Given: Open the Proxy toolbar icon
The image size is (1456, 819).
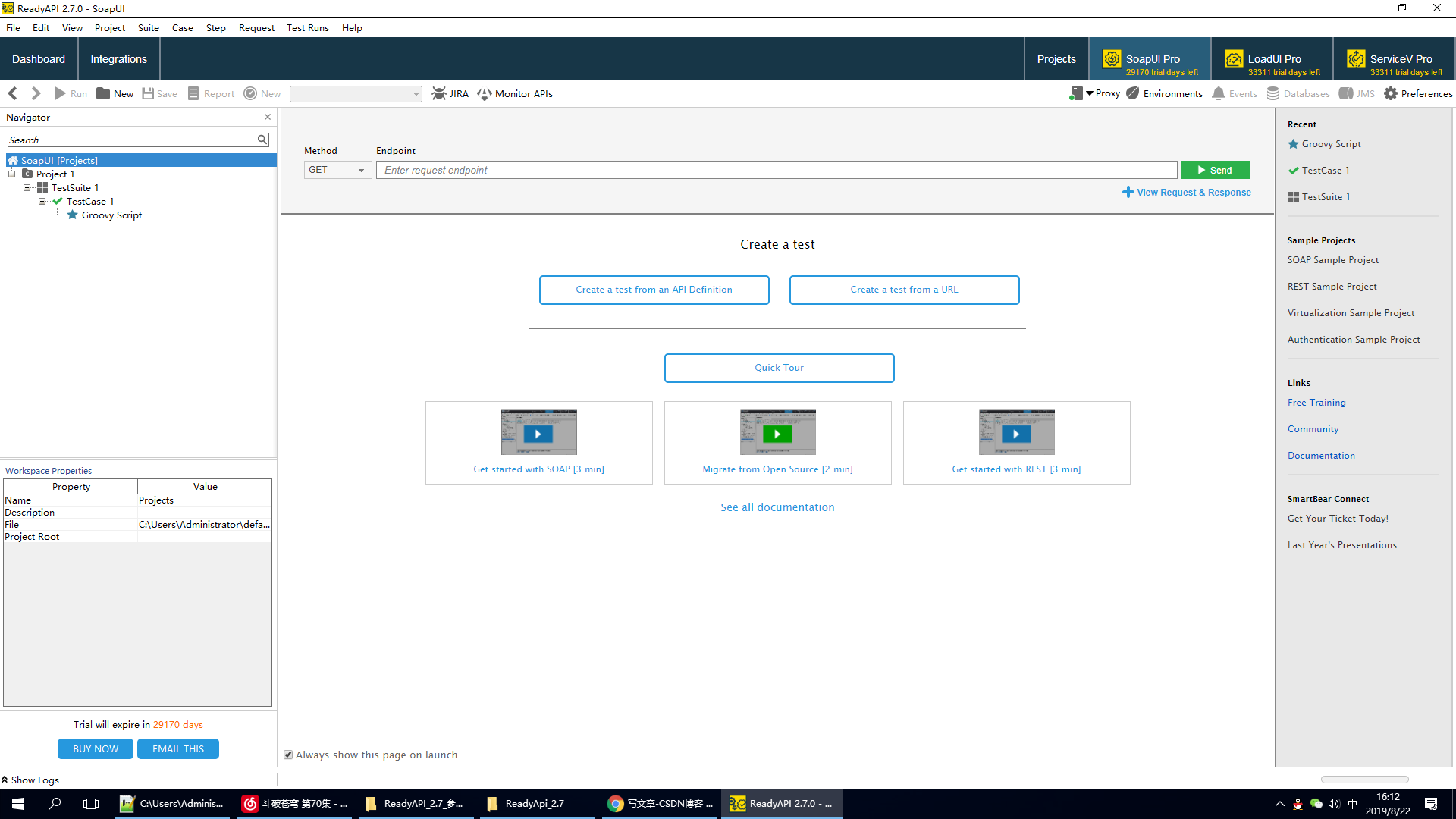Looking at the screenshot, I should (1076, 93).
